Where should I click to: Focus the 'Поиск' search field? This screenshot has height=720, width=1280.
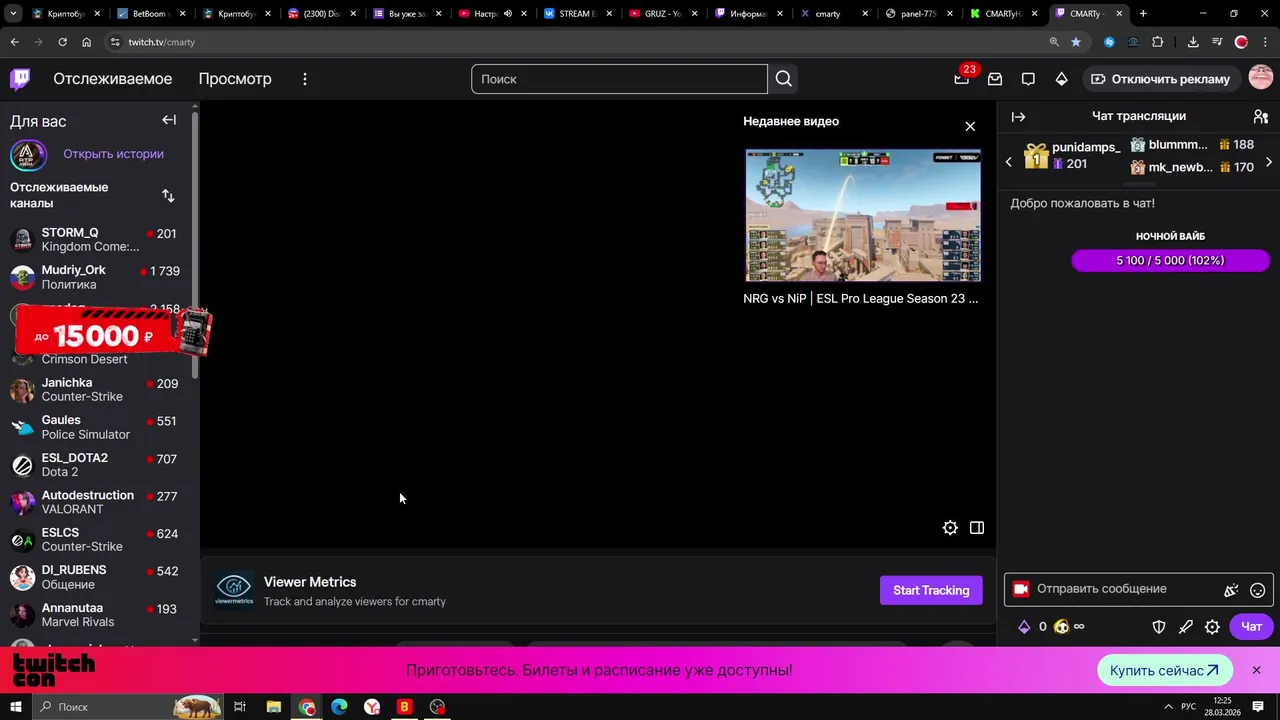tap(619, 79)
